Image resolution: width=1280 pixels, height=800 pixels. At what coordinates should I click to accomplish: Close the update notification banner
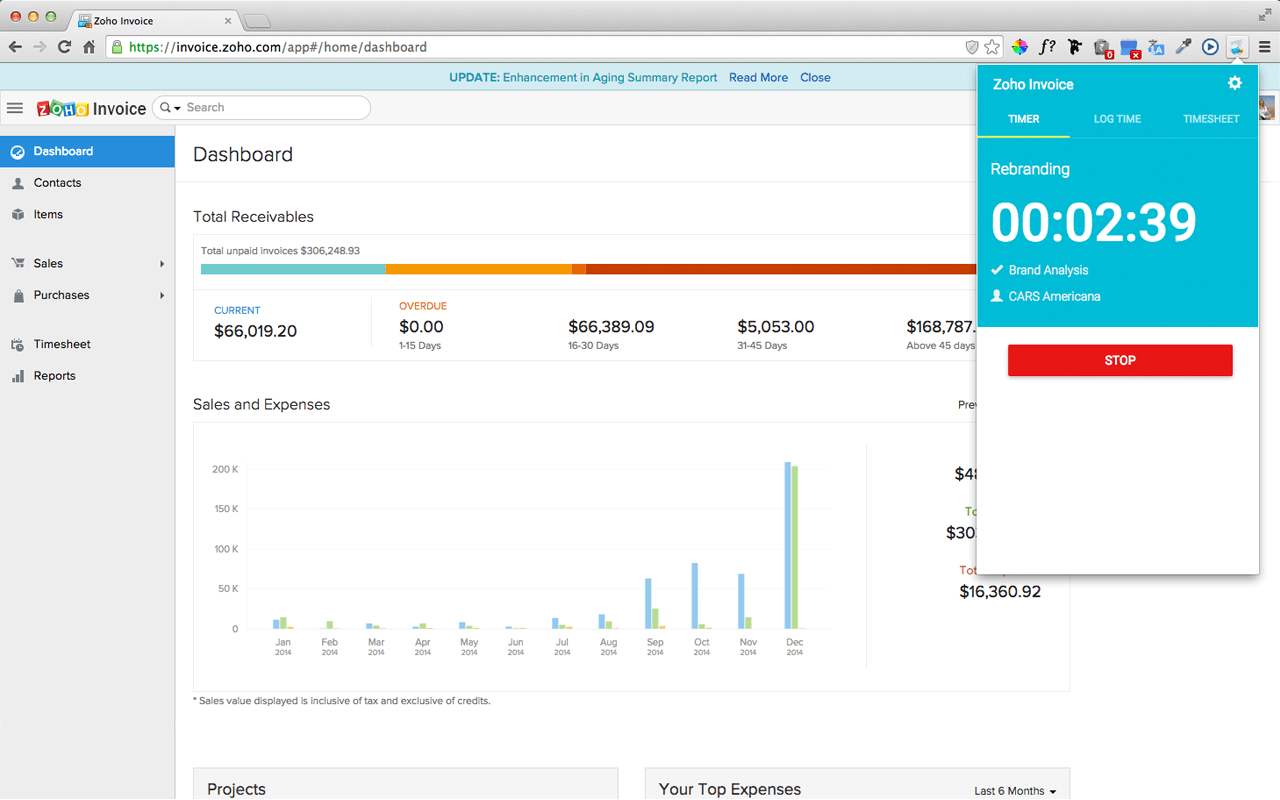point(815,78)
